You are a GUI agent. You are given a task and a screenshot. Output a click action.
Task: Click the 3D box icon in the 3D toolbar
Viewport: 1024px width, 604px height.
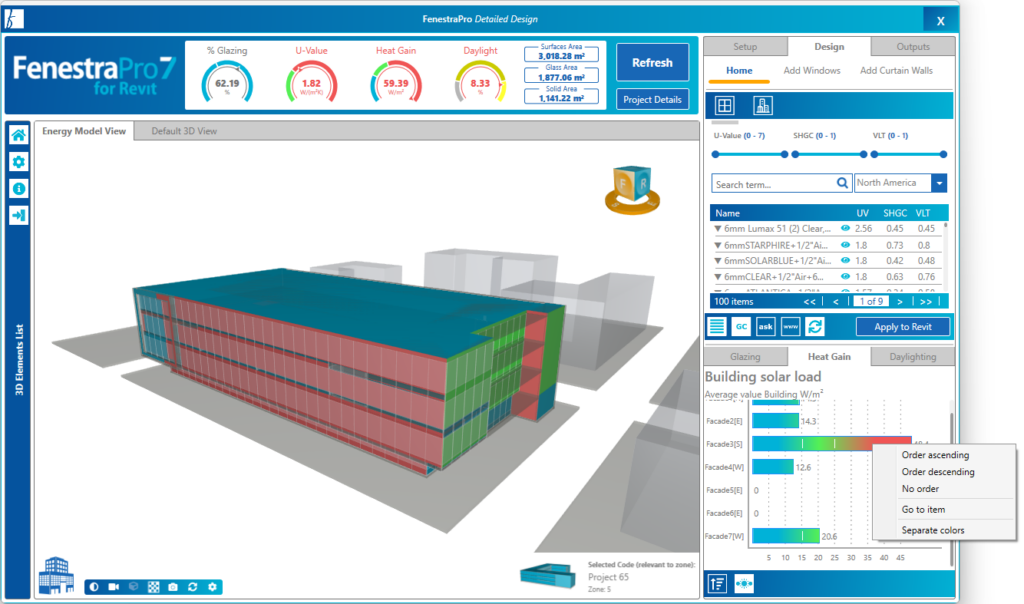pos(133,587)
